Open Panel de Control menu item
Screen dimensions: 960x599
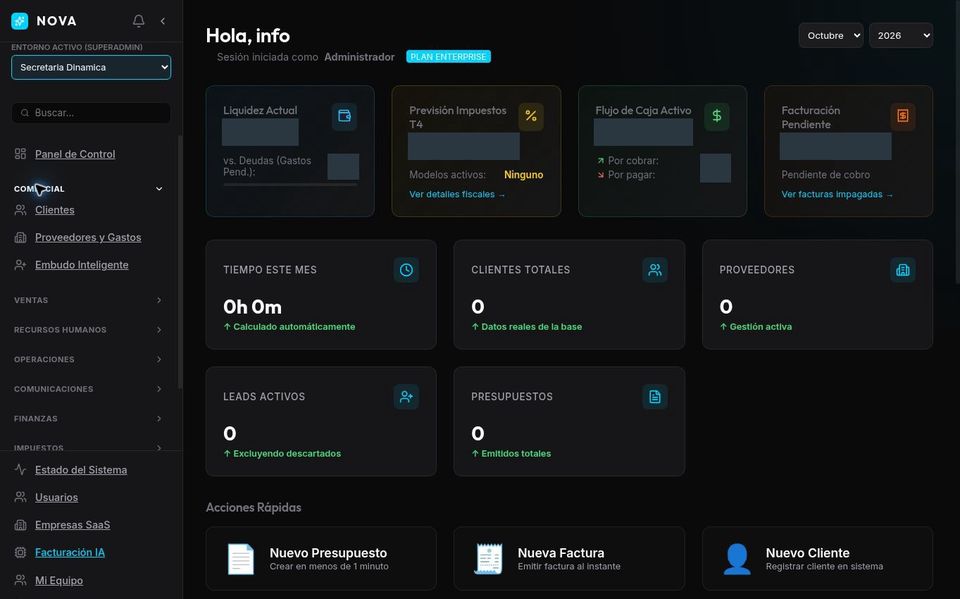pyautogui.click(x=75, y=154)
